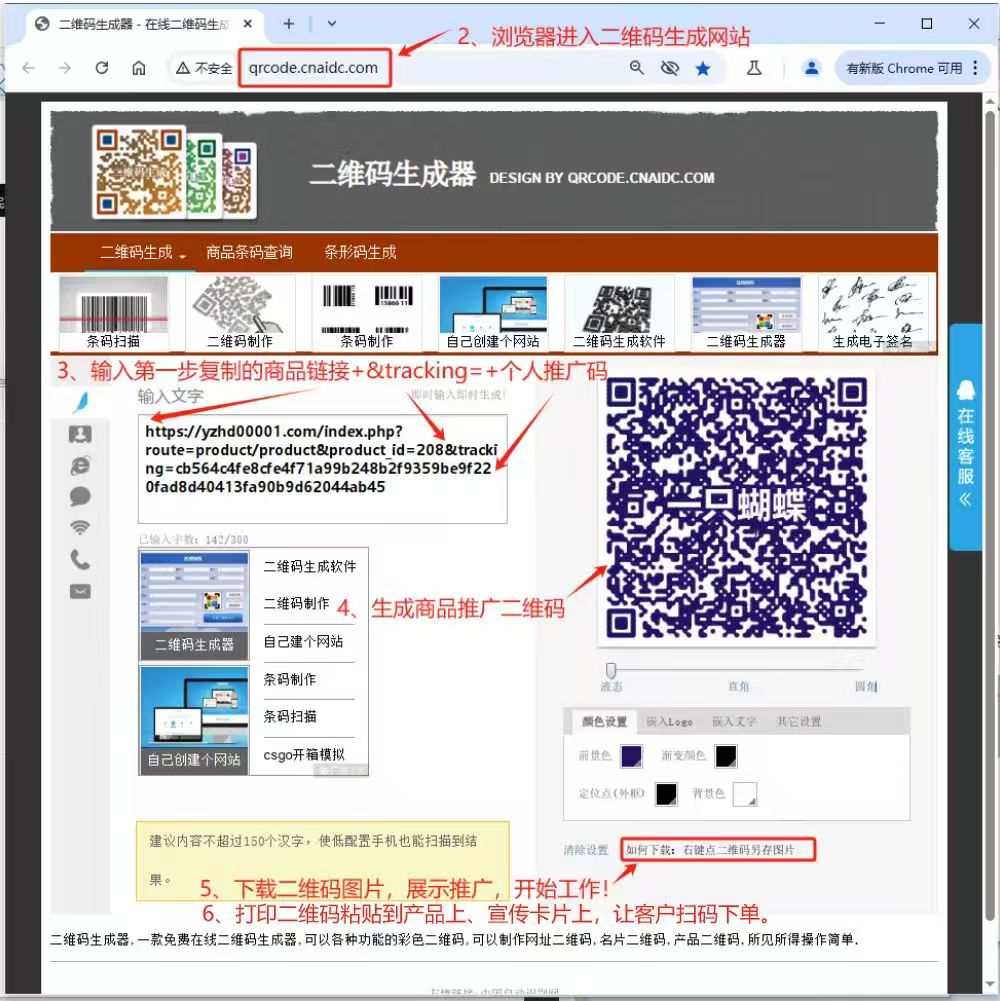This screenshot has width=1000, height=1001.
Task: Select the contact card icon in sidebar
Action: tap(80, 434)
